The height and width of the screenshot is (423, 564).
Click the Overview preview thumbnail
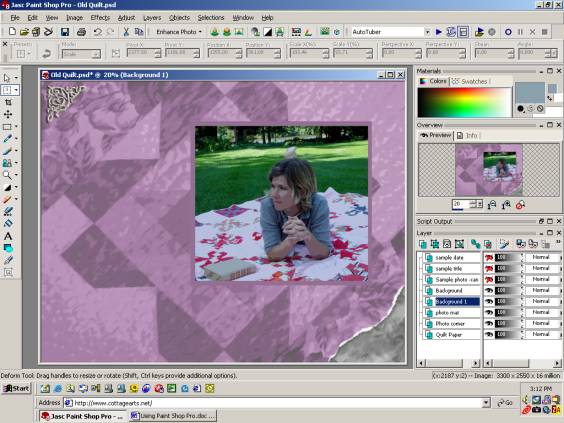click(x=488, y=170)
